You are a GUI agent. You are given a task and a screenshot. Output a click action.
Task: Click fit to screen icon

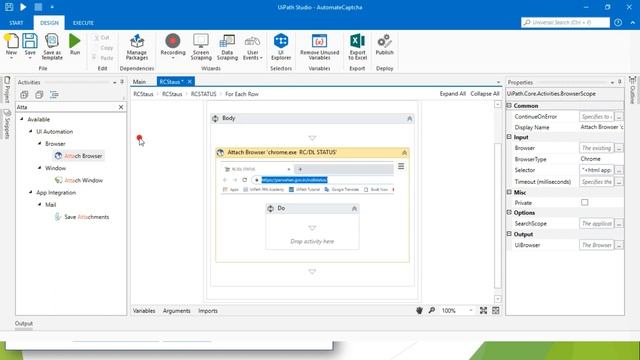[483, 311]
